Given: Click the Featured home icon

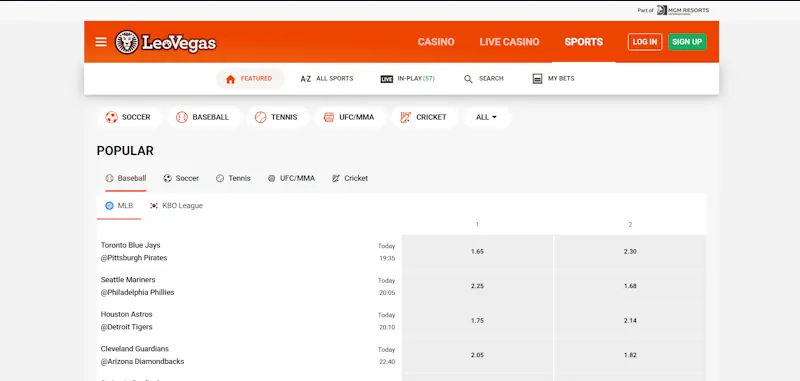Looking at the screenshot, I should (231, 79).
